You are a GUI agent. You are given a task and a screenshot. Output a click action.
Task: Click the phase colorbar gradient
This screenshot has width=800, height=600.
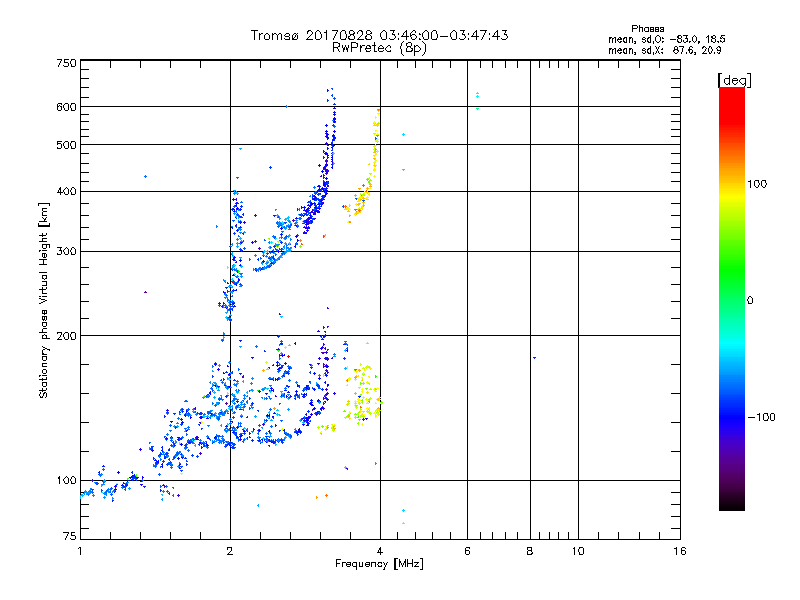pyautogui.click(x=732, y=299)
